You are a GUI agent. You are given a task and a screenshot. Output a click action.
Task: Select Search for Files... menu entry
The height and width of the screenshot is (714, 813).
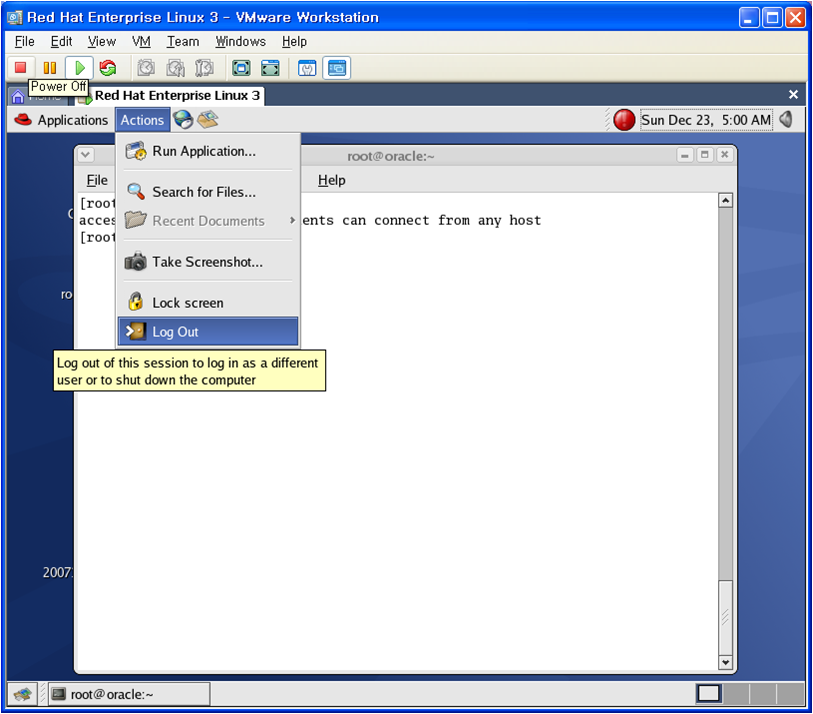pyautogui.click(x=208, y=192)
